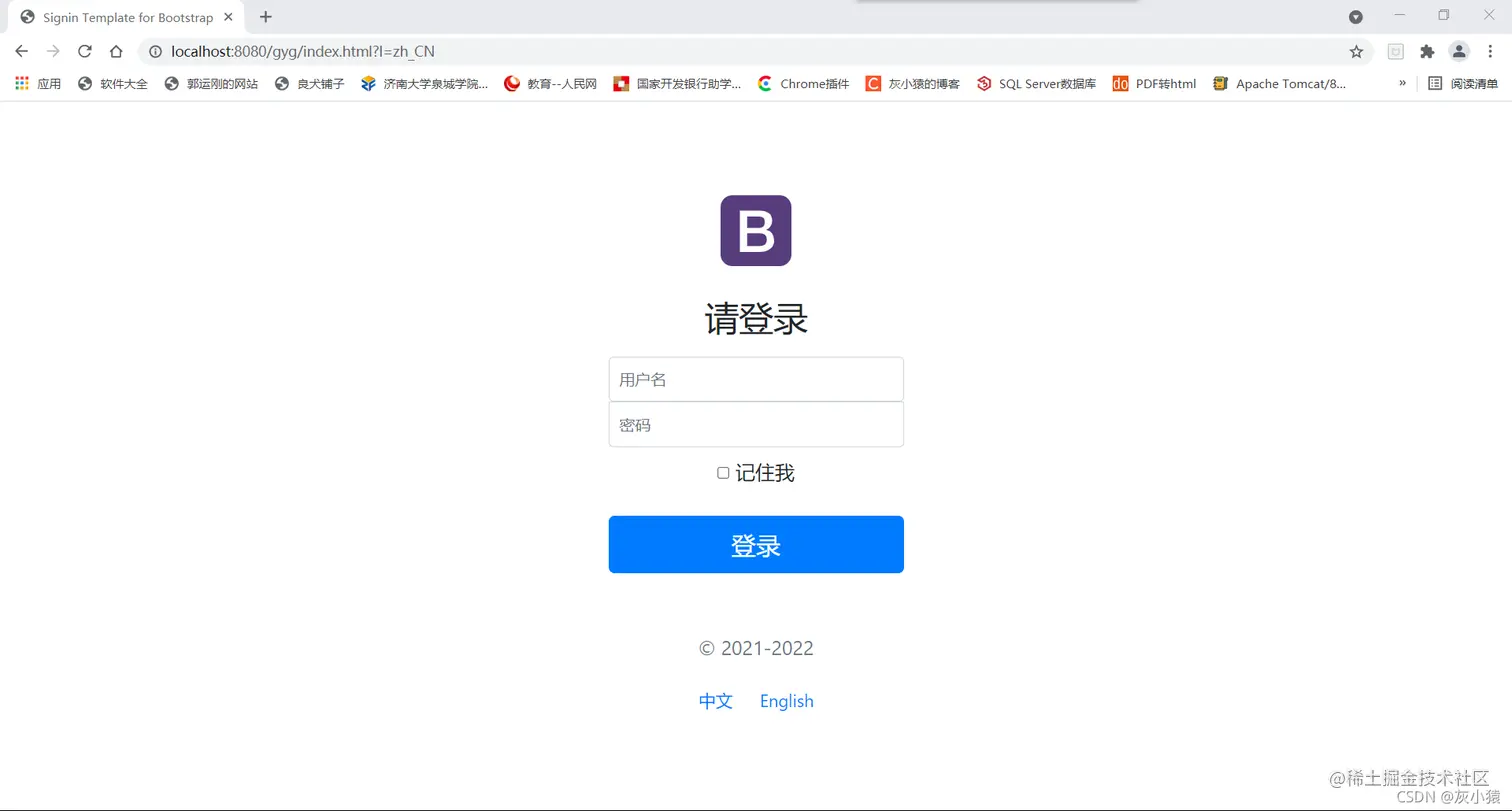
Task: Open the 国家开发银行助学 bookmark
Action: pos(677,84)
